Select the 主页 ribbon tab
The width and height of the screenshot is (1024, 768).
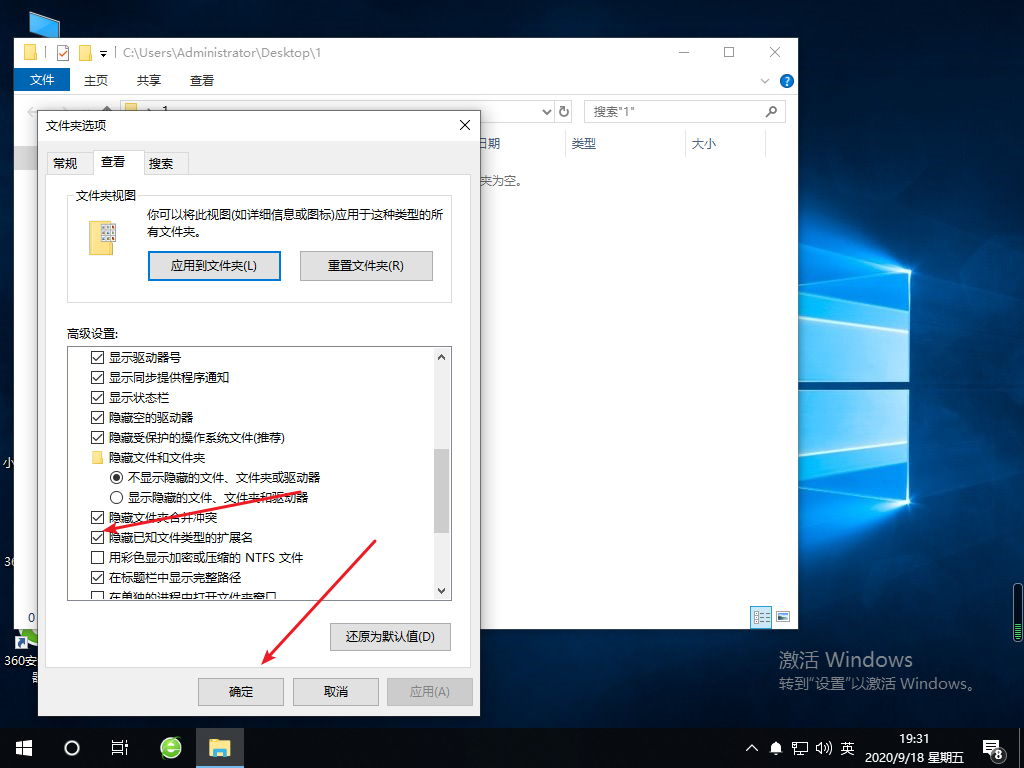coord(96,80)
